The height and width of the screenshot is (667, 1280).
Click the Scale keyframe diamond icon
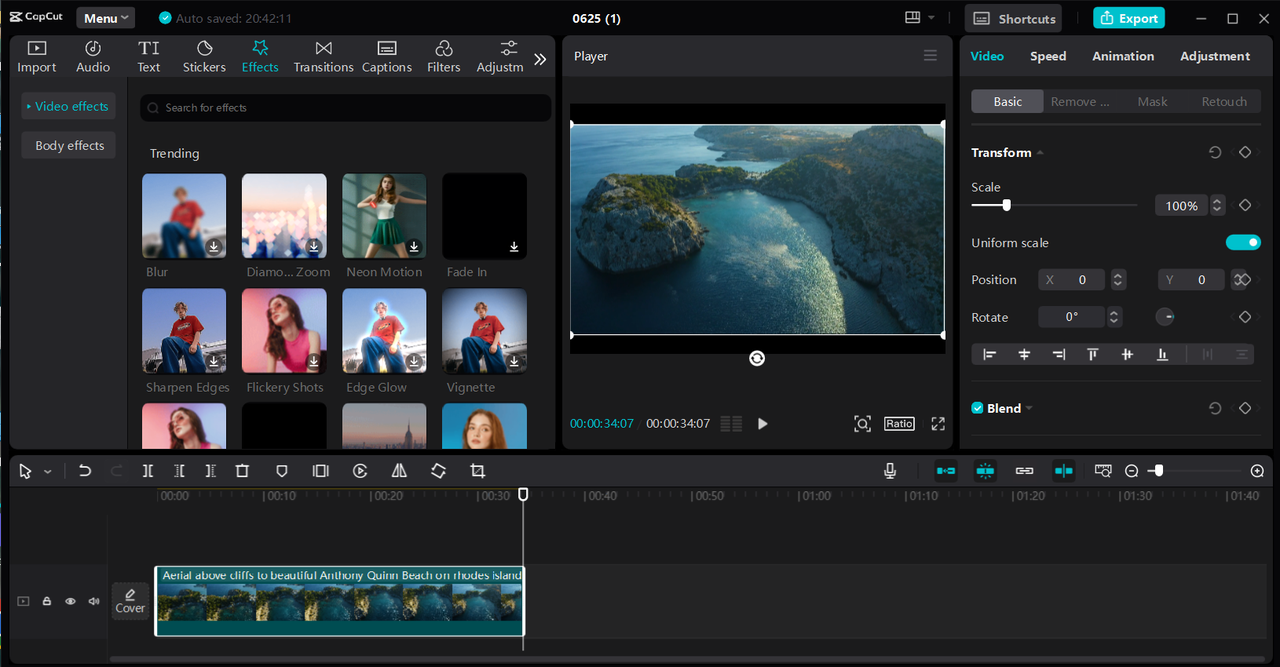(1245, 205)
